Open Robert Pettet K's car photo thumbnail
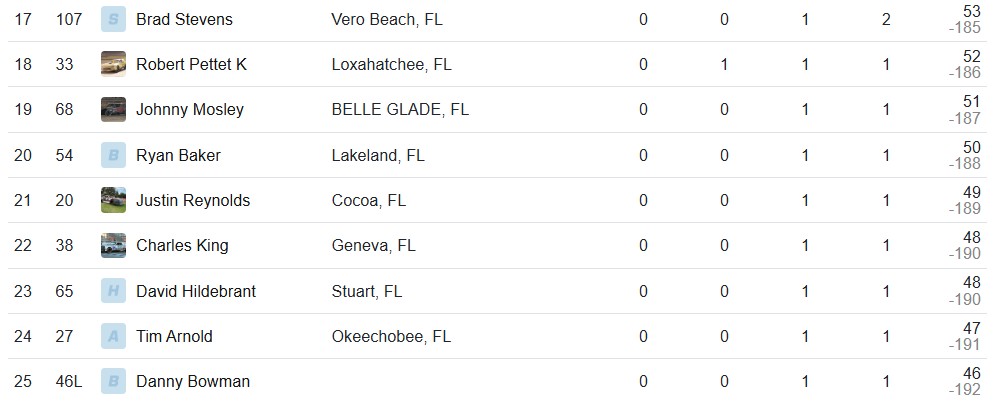 [113, 64]
